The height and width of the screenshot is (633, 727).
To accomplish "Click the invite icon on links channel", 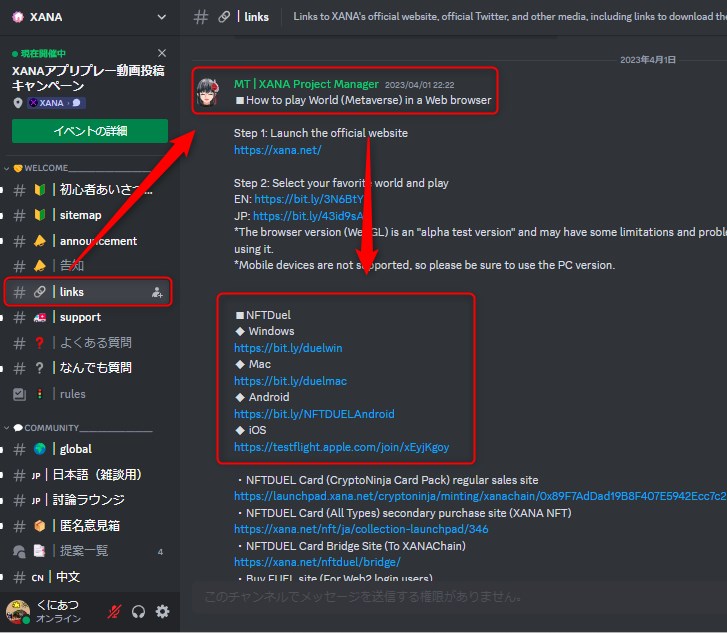I will coord(157,292).
